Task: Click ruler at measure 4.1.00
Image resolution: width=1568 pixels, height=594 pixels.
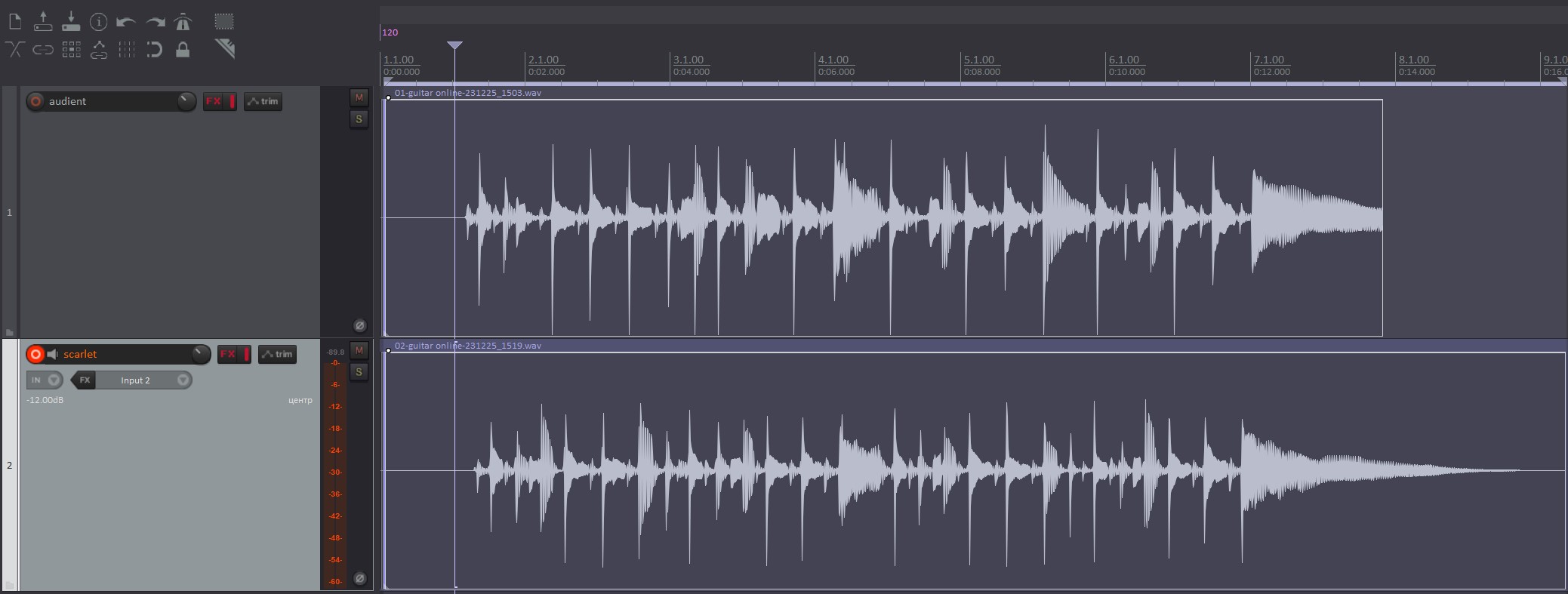Action: [833, 60]
